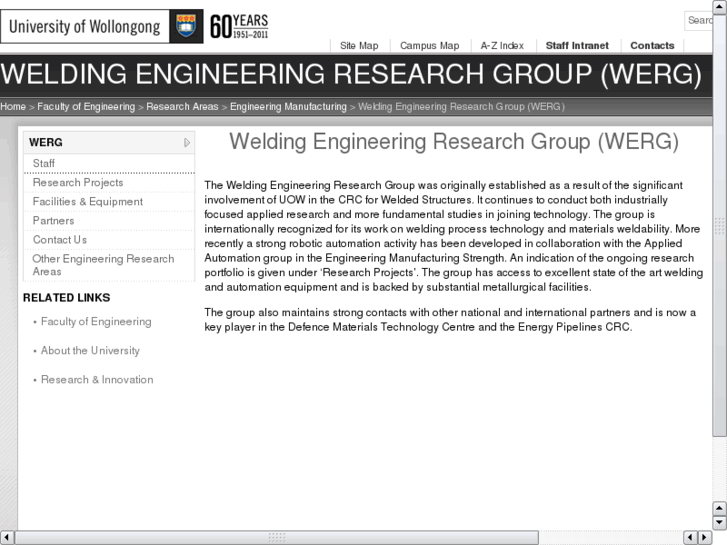Image resolution: width=727 pixels, height=545 pixels.
Task: Click the vertical scrollbar thumb
Action: (719, 225)
